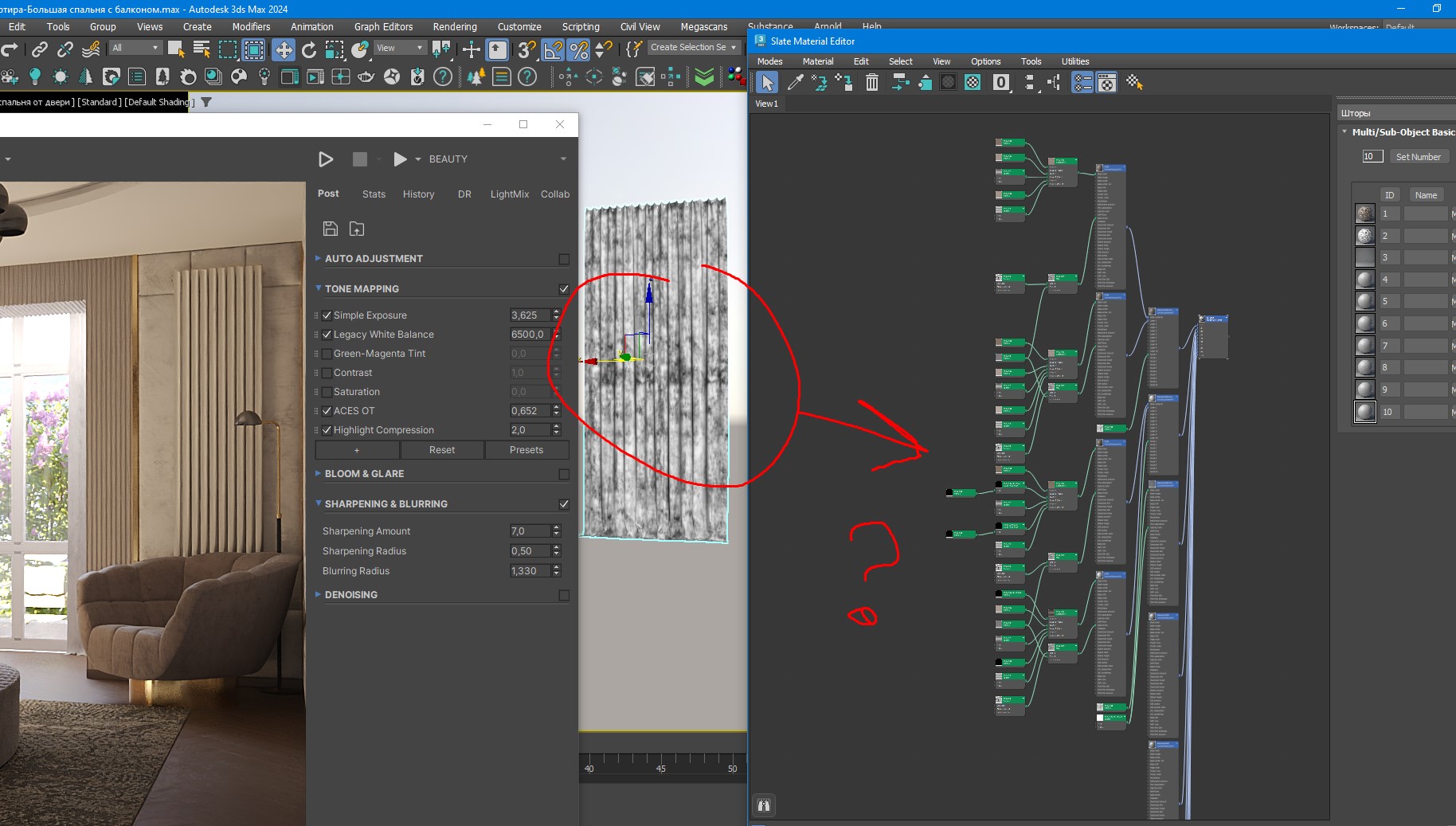The image size is (1456, 826).
Task: Toggle the Tone Mapping checkbox
Action: coord(564,289)
